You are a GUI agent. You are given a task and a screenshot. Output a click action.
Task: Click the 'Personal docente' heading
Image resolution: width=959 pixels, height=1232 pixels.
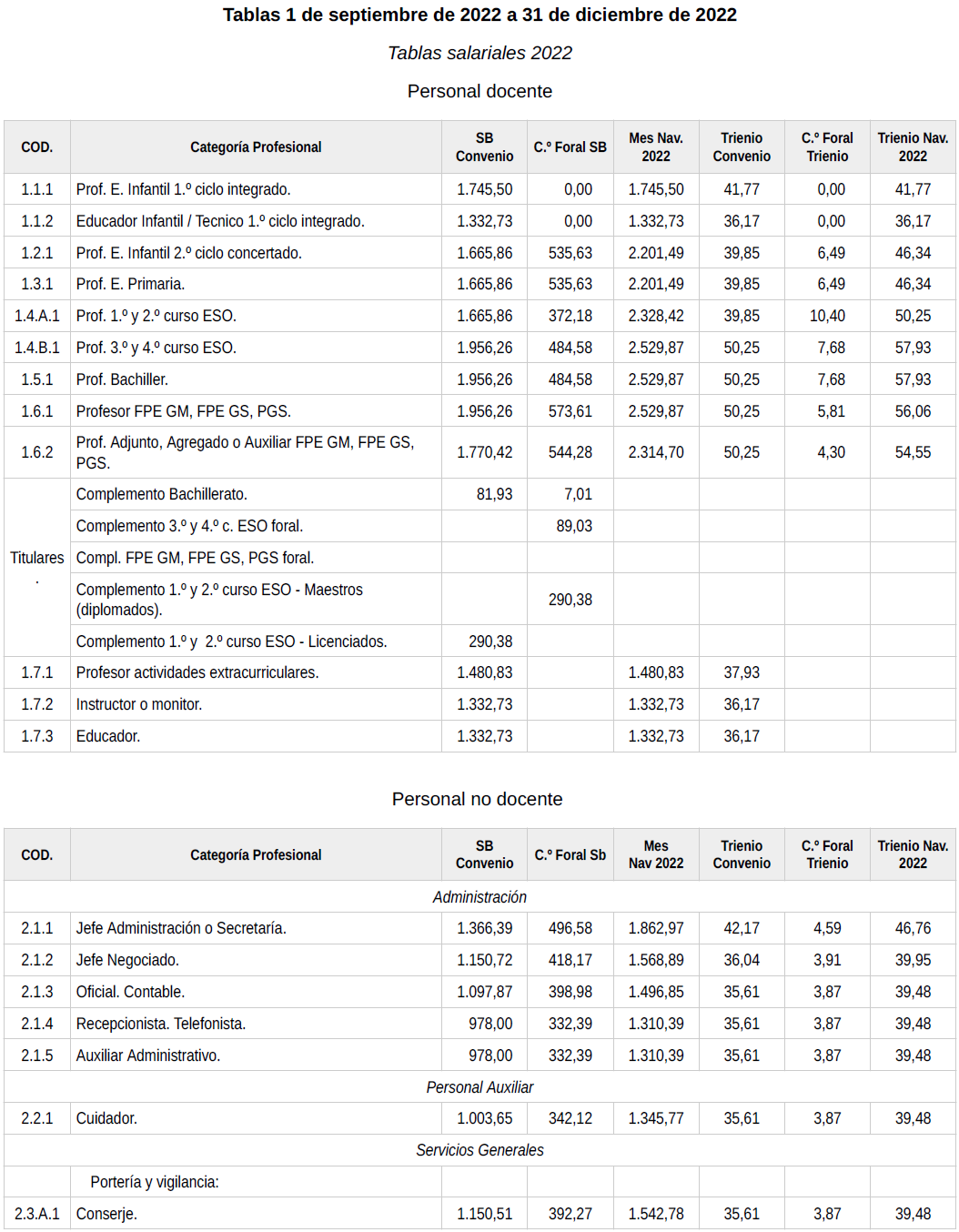tap(479, 91)
